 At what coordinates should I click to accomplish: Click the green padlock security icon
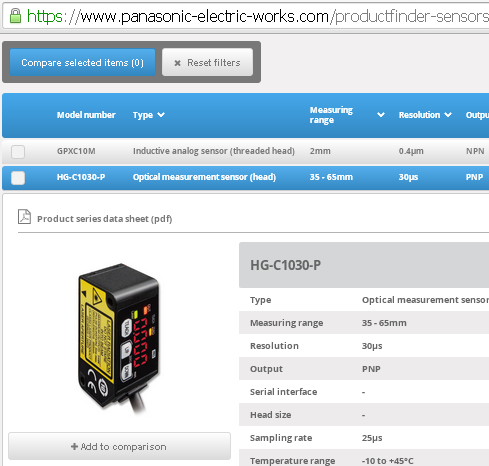point(15,15)
